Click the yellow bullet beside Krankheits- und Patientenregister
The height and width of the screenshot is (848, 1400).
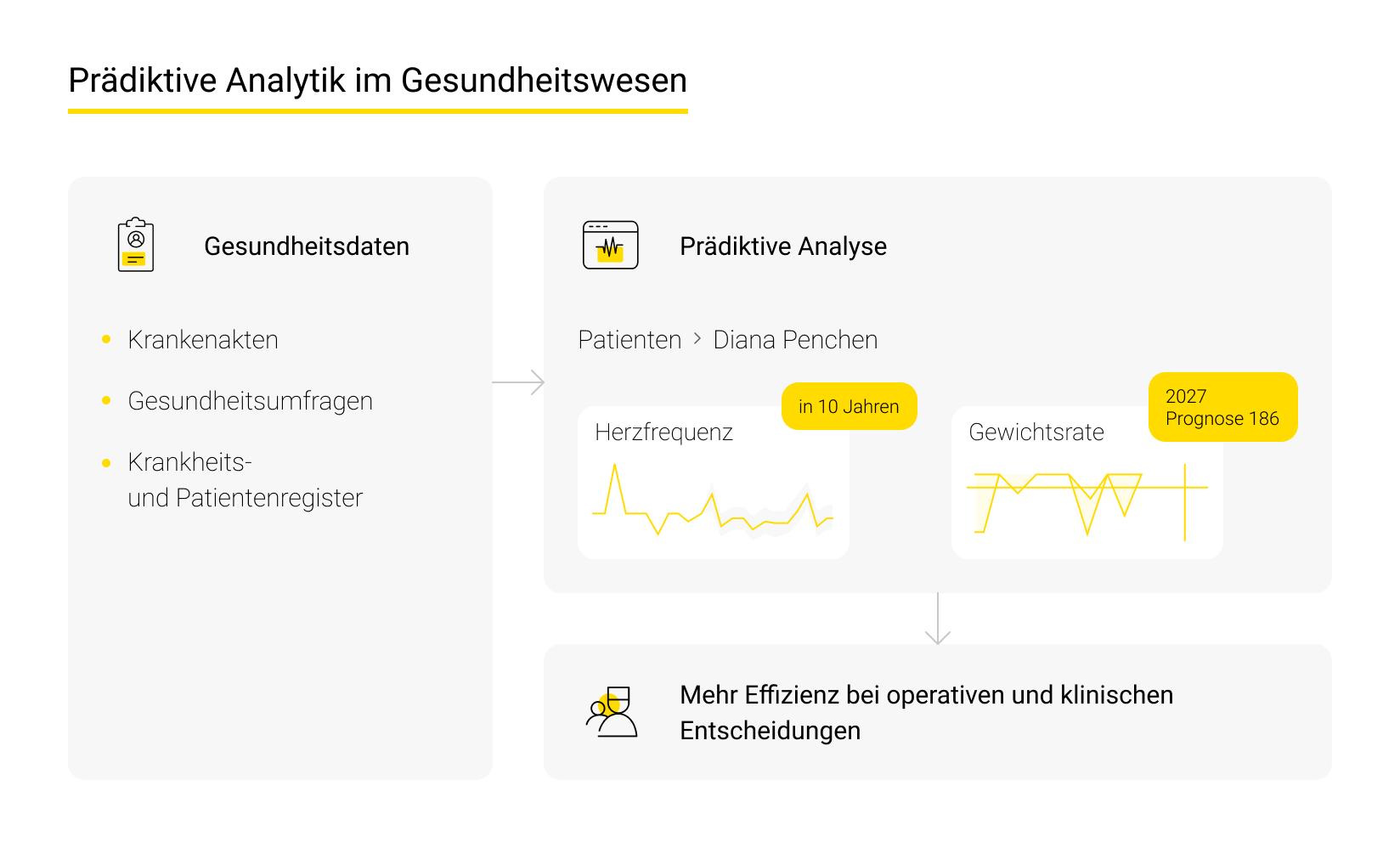point(105,461)
